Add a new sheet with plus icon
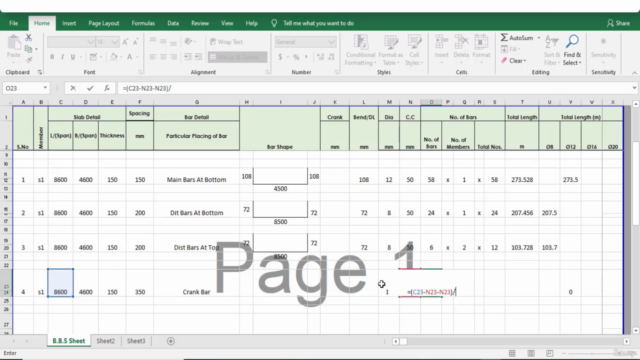This screenshot has width=640, height=360. pyautogui.click(x=171, y=341)
